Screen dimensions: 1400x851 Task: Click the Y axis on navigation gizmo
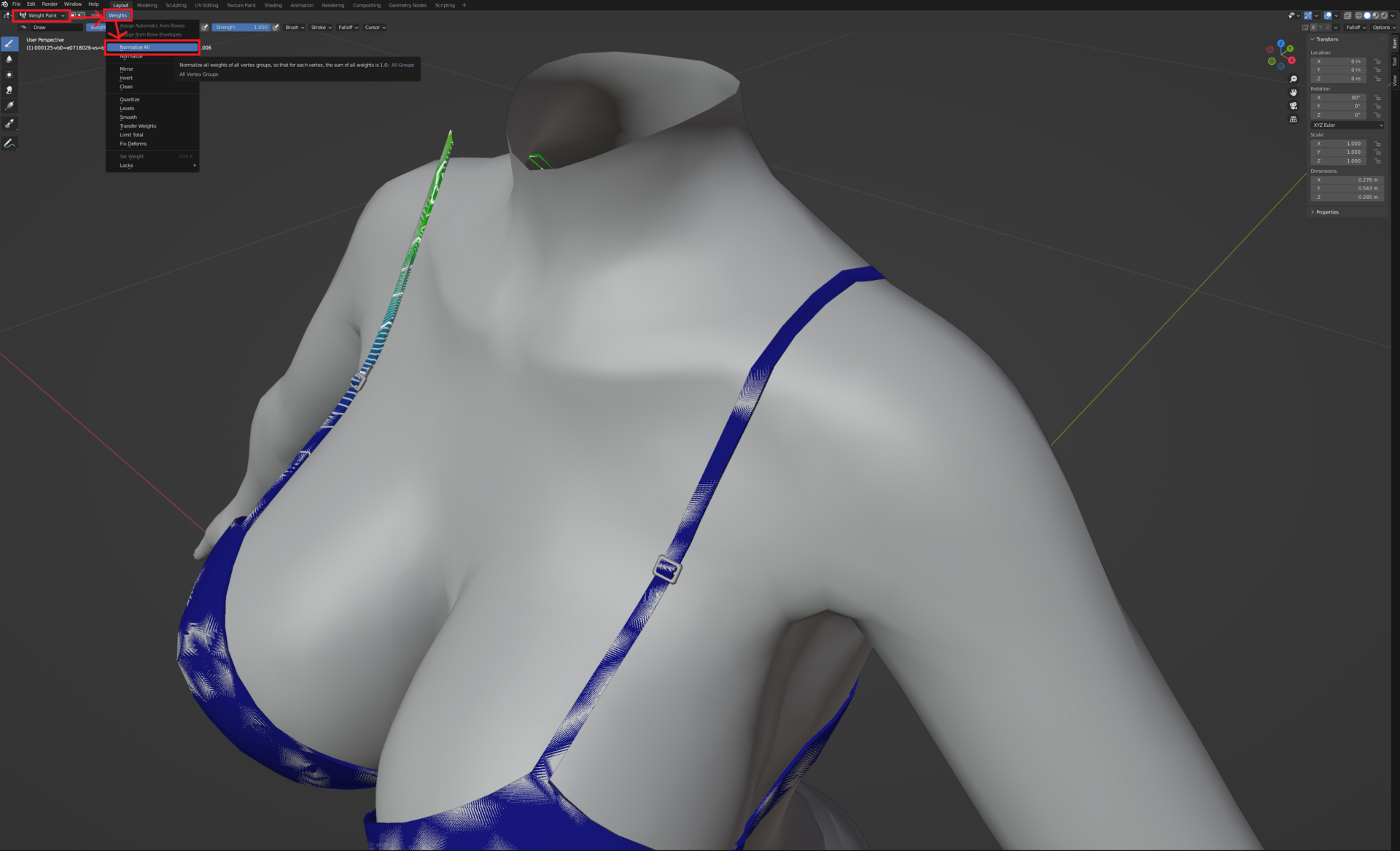[1290, 49]
